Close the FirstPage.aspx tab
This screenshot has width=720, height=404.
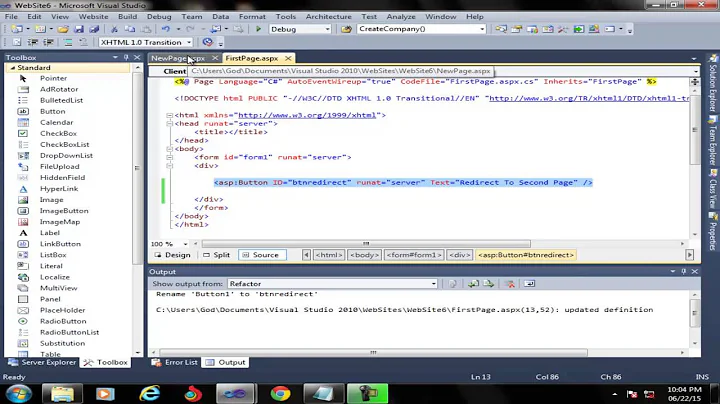coord(288,58)
